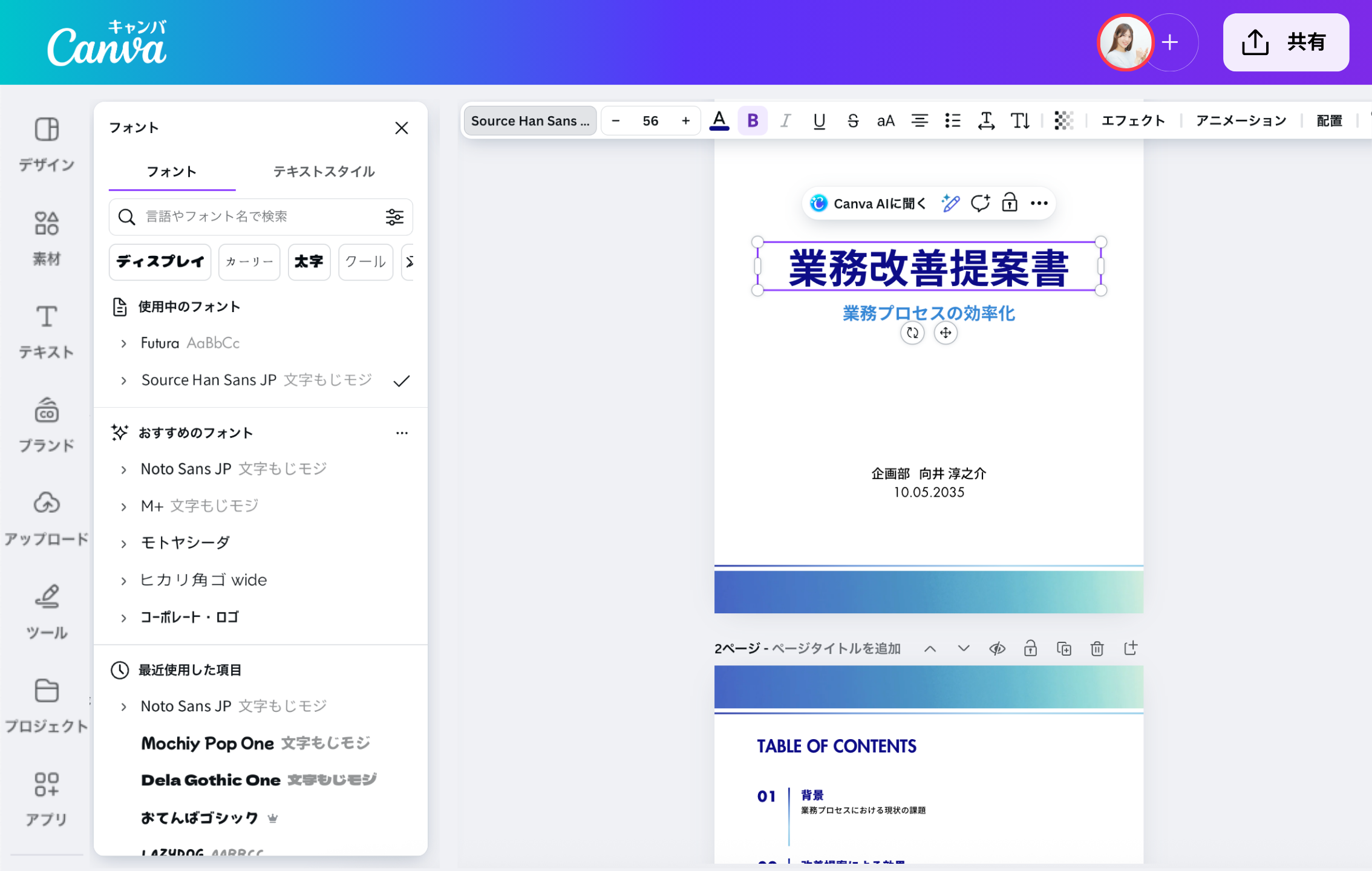The image size is (1372, 871).
Task: Select the クール font category chip
Action: click(x=365, y=262)
